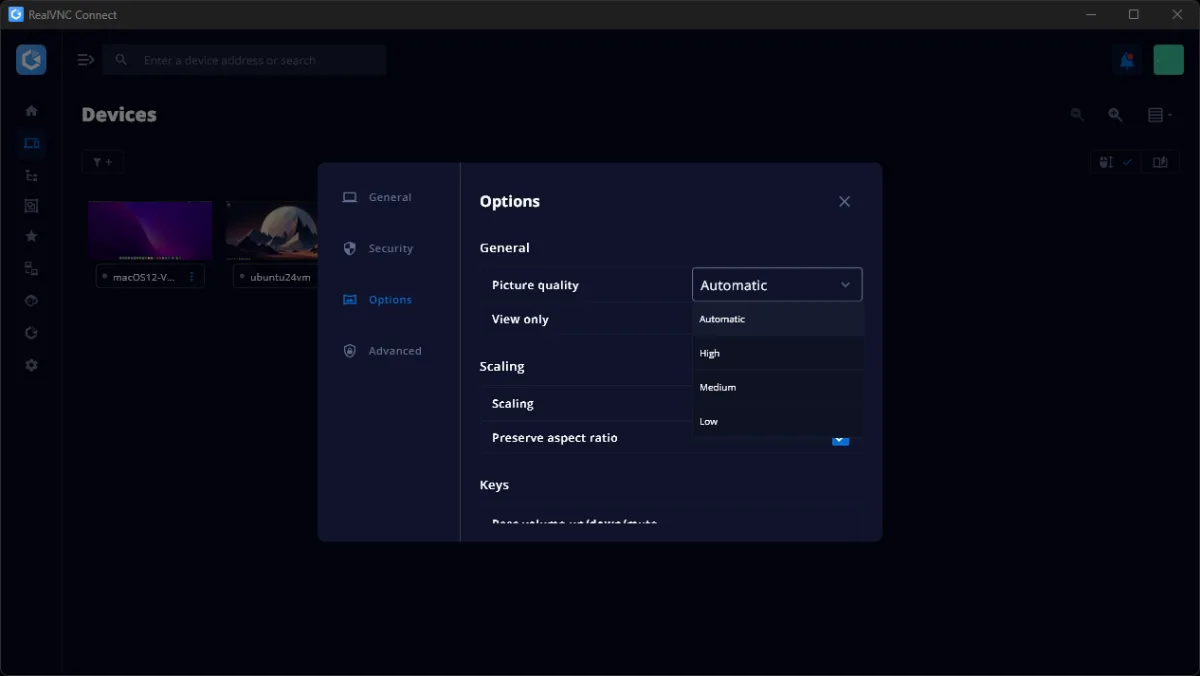This screenshot has height=676, width=1200.
Task: Open the three-dot menu for macOS12 device
Action: point(191,277)
